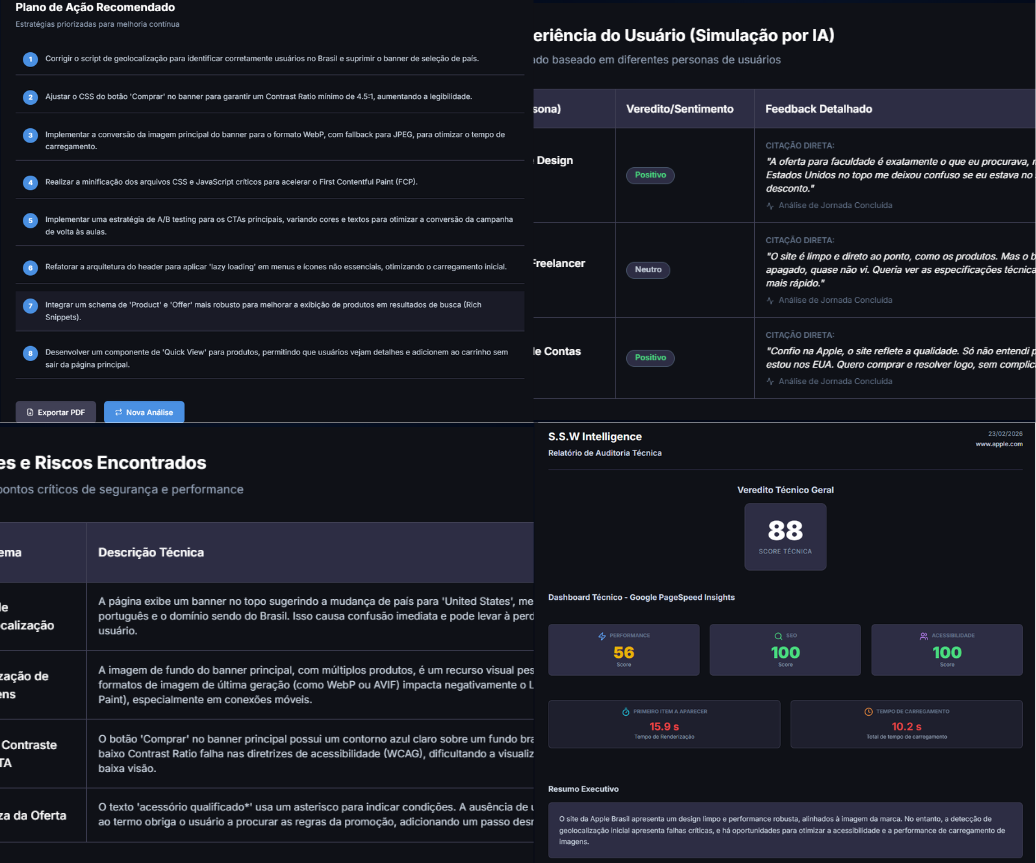Click the stopwatch icon beside Primeiro Item a Aparecer
Image resolution: width=1036 pixels, height=863 pixels.
[x=625, y=712]
